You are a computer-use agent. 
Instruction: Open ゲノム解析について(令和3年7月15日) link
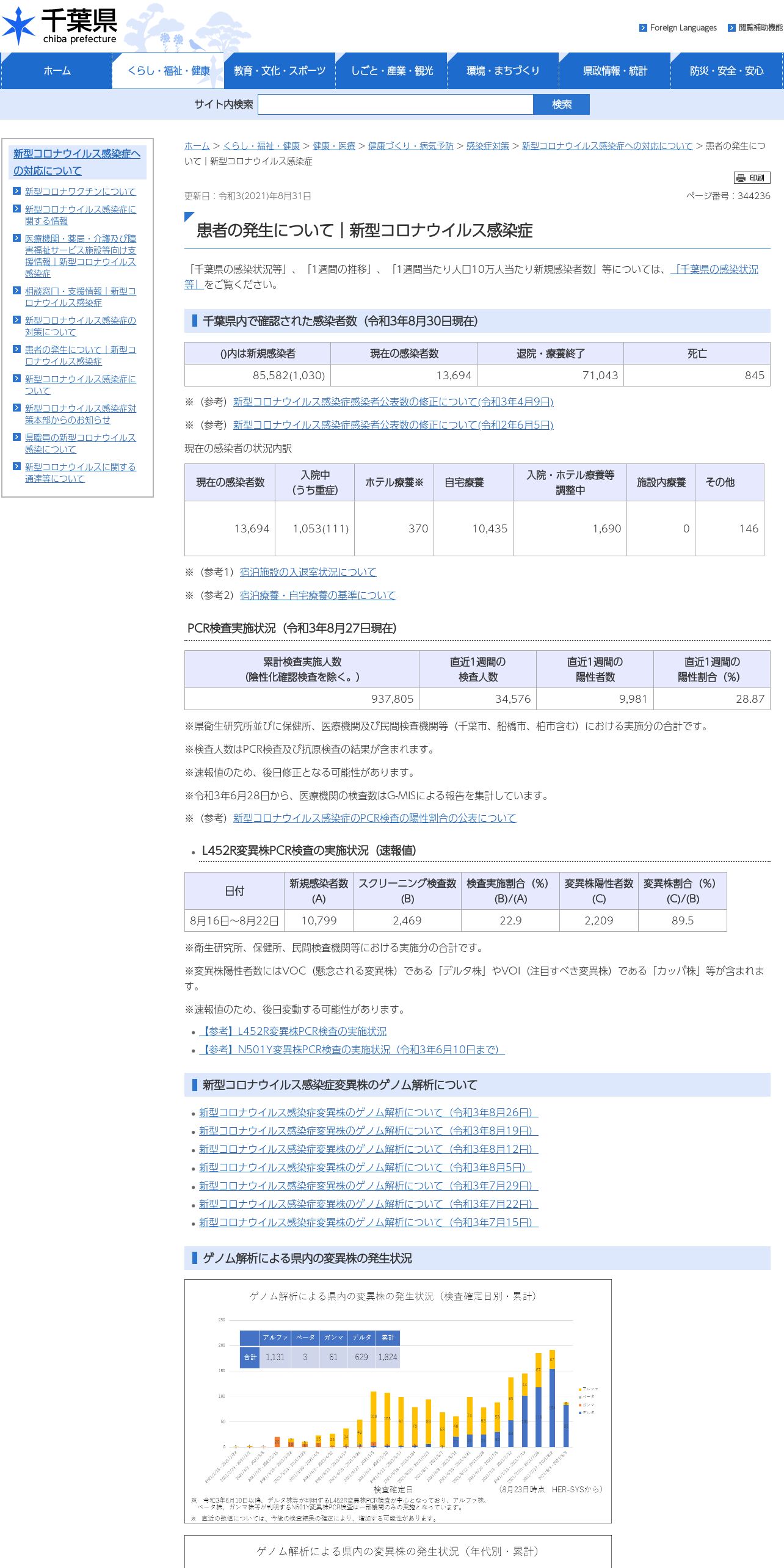pos(369,1222)
